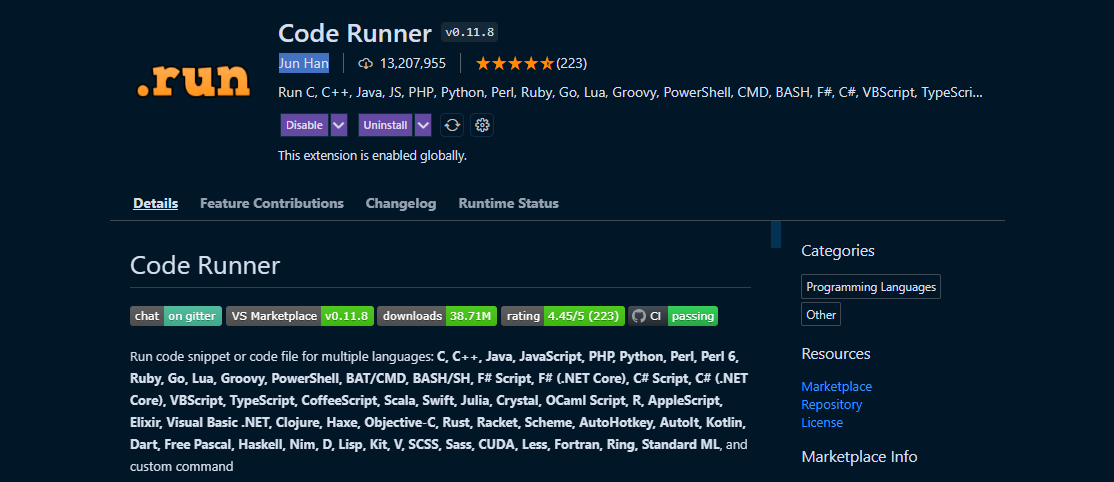Click the details pane vertical scrollbar thumb
1114x482 pixels.
(776, 234)
